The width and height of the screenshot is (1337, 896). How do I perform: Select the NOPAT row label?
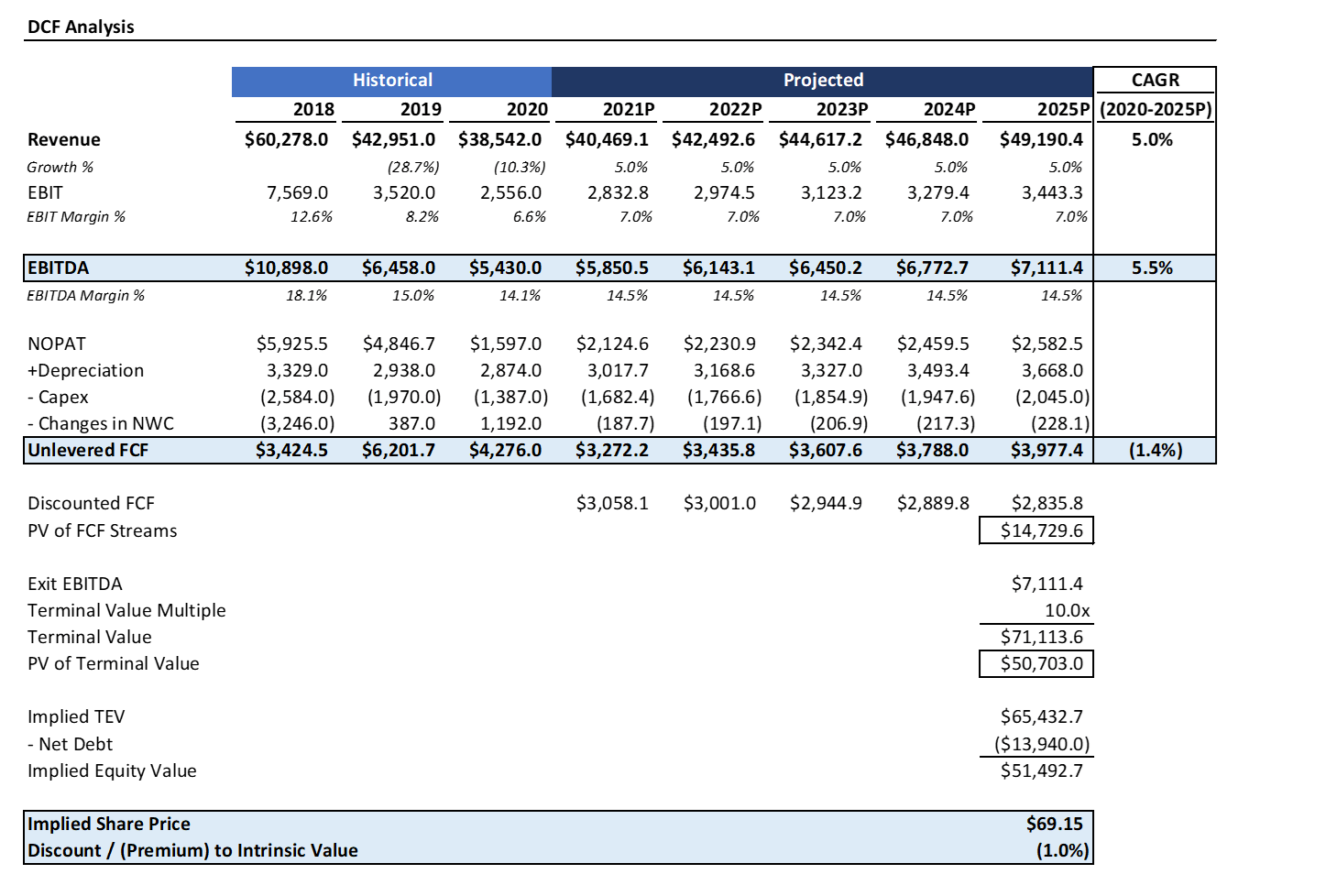coord(57,343)
